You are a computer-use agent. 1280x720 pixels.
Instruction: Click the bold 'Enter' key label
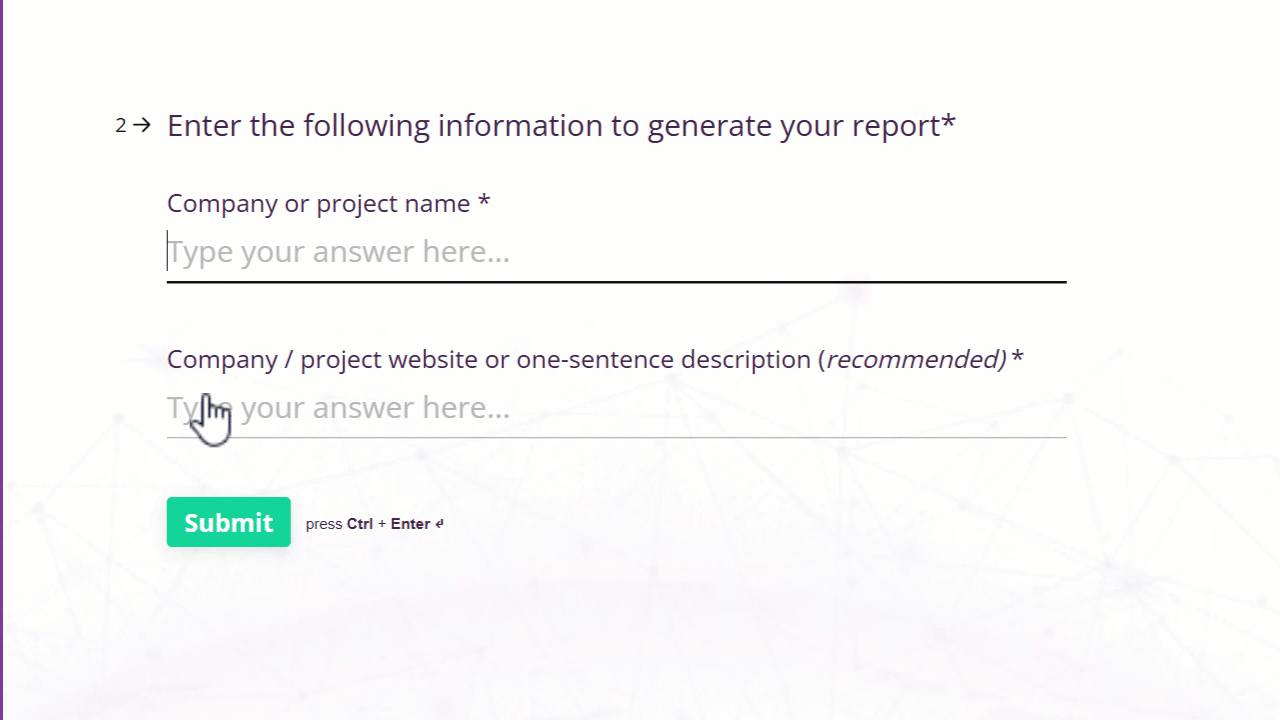410,524
